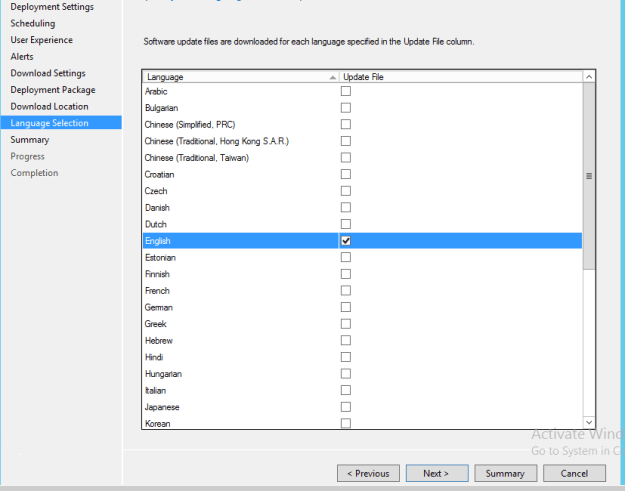Go to the Deployment Settings page
625x491 pixels.
(52, 7)
